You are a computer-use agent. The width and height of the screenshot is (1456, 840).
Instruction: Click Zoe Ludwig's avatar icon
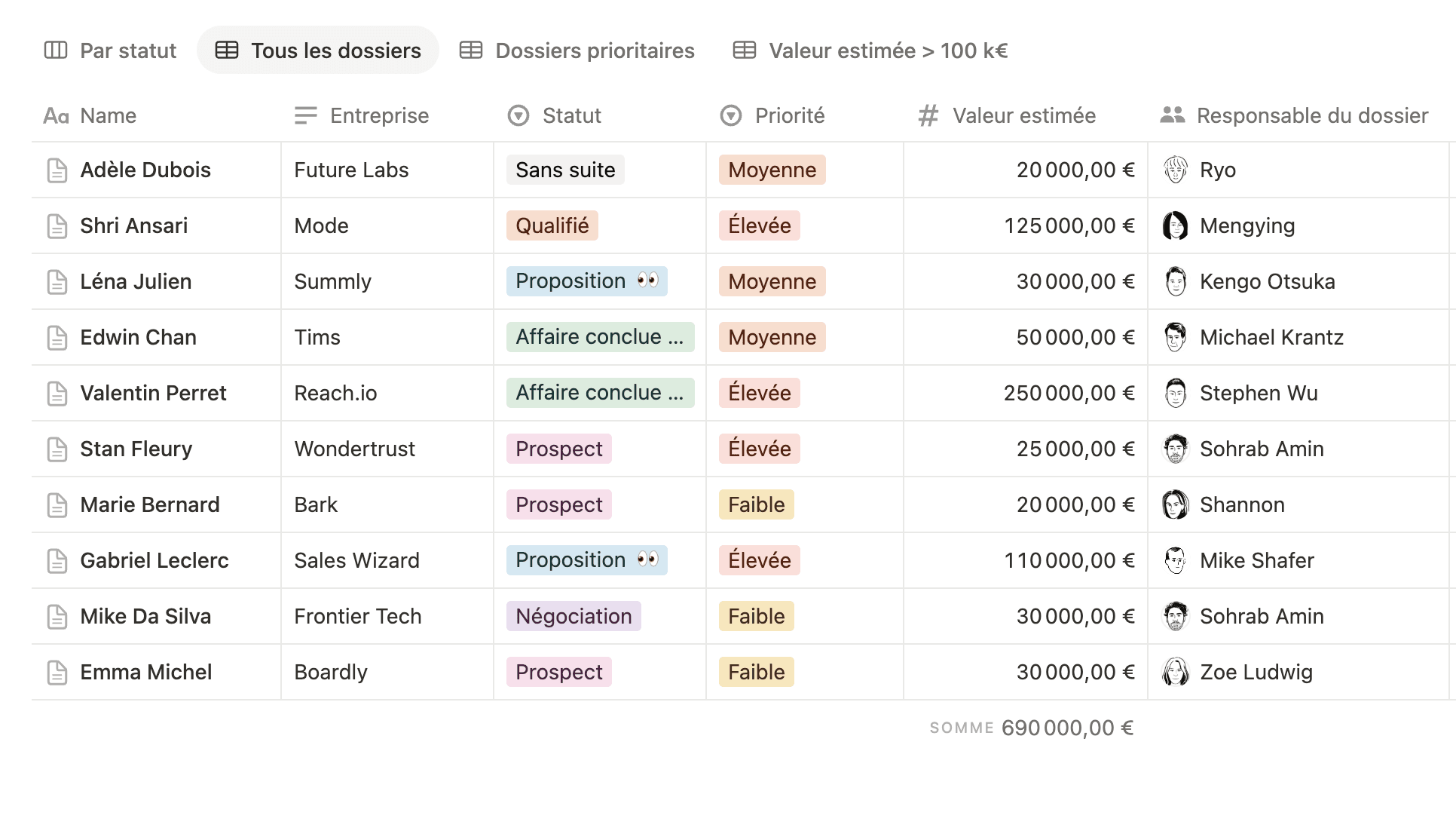pyautogui.click(x=1175, y=673)
